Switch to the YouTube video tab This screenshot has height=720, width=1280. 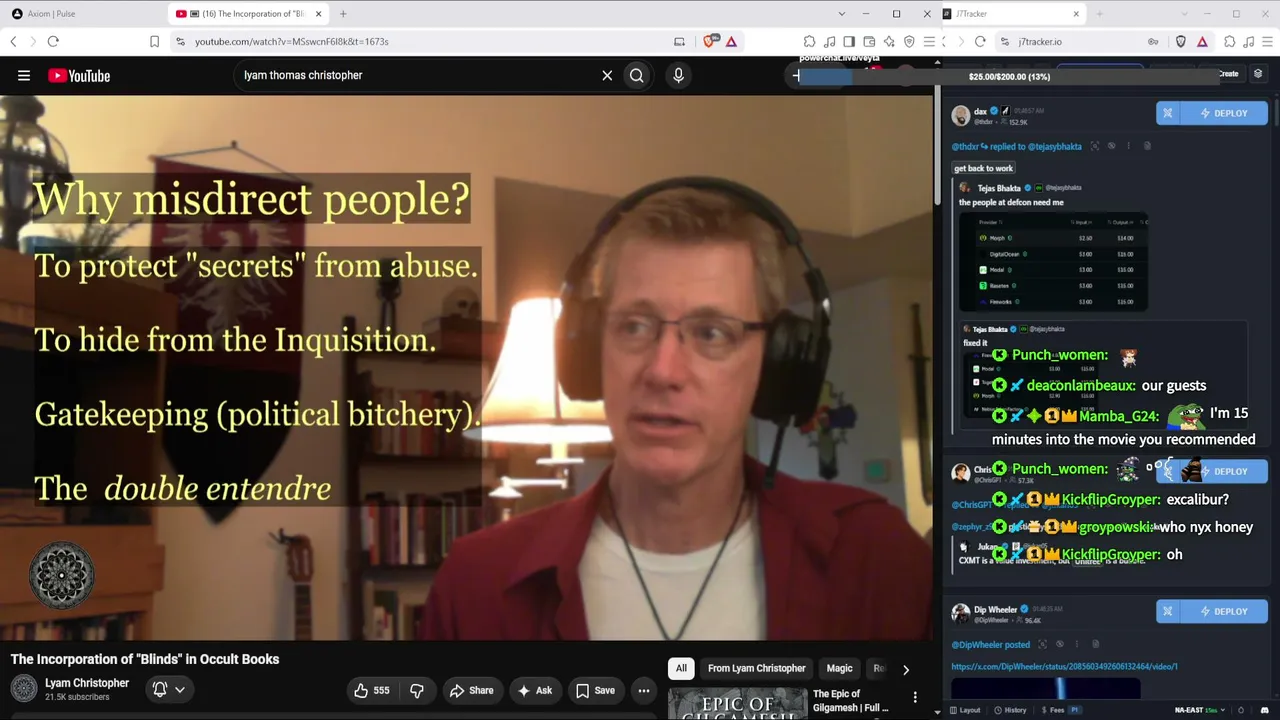click(x=248, y=14)
